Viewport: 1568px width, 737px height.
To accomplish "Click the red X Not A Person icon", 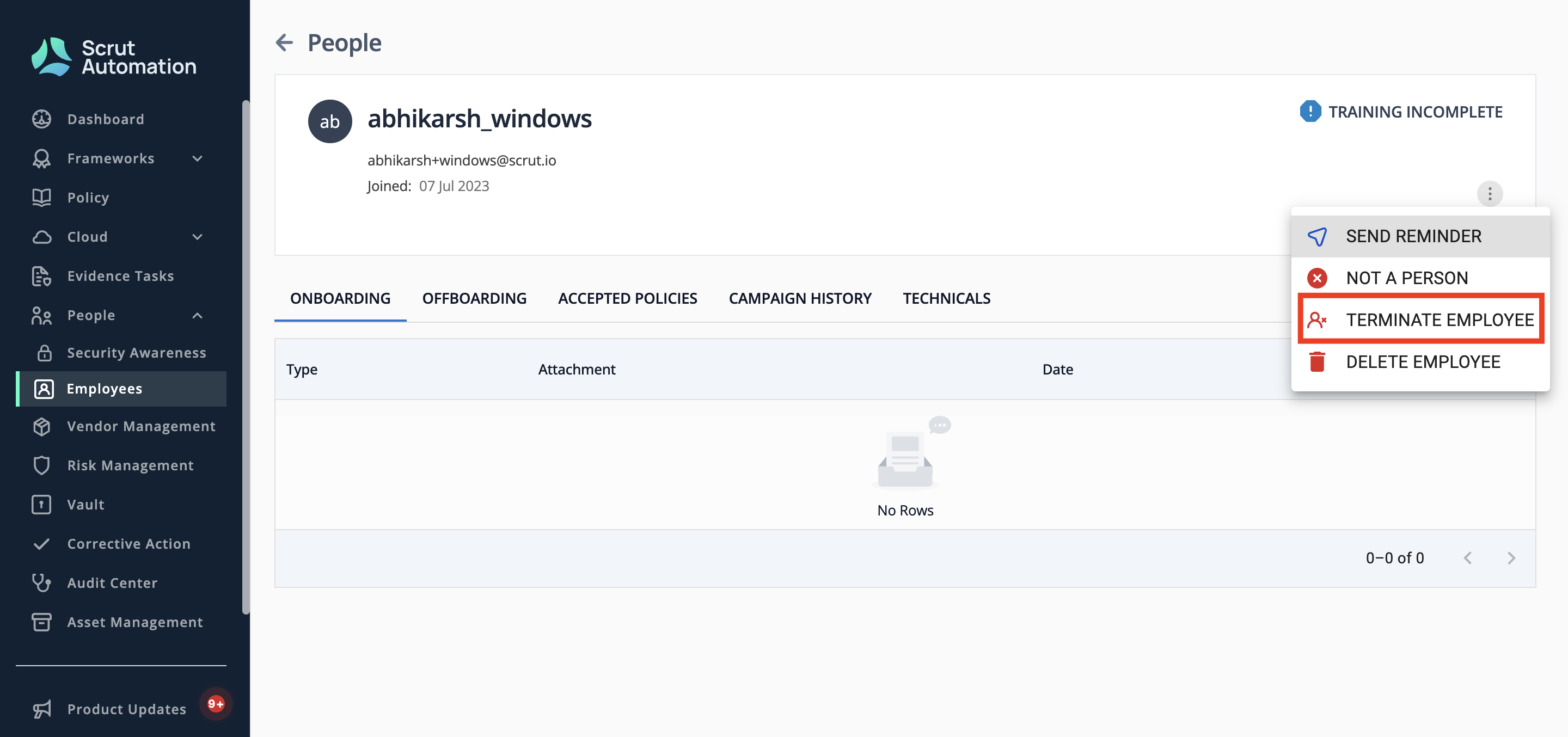I will coord(1317,279).
